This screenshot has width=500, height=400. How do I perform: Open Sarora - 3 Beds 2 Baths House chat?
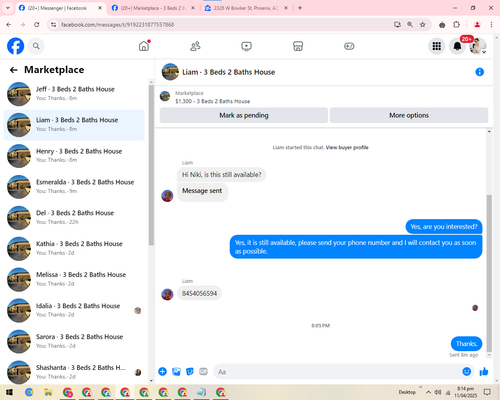coord(74,341)
